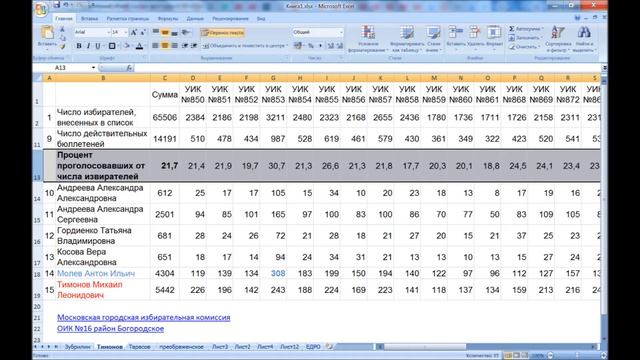Viewport: 640px width, 360px height.
Task: Open Format as Table gallery
Action: [407, 39]
